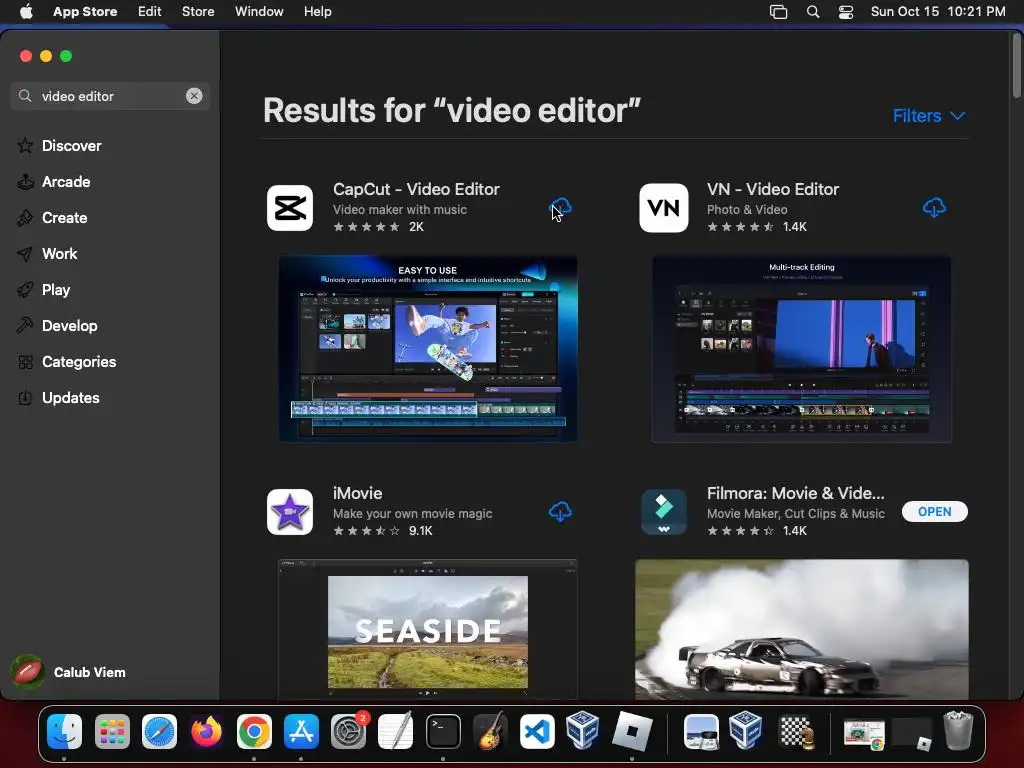This screenshot has width=1024, height=768.
Task: Open the VN - Video Editor title
Action: pos(773,189)
